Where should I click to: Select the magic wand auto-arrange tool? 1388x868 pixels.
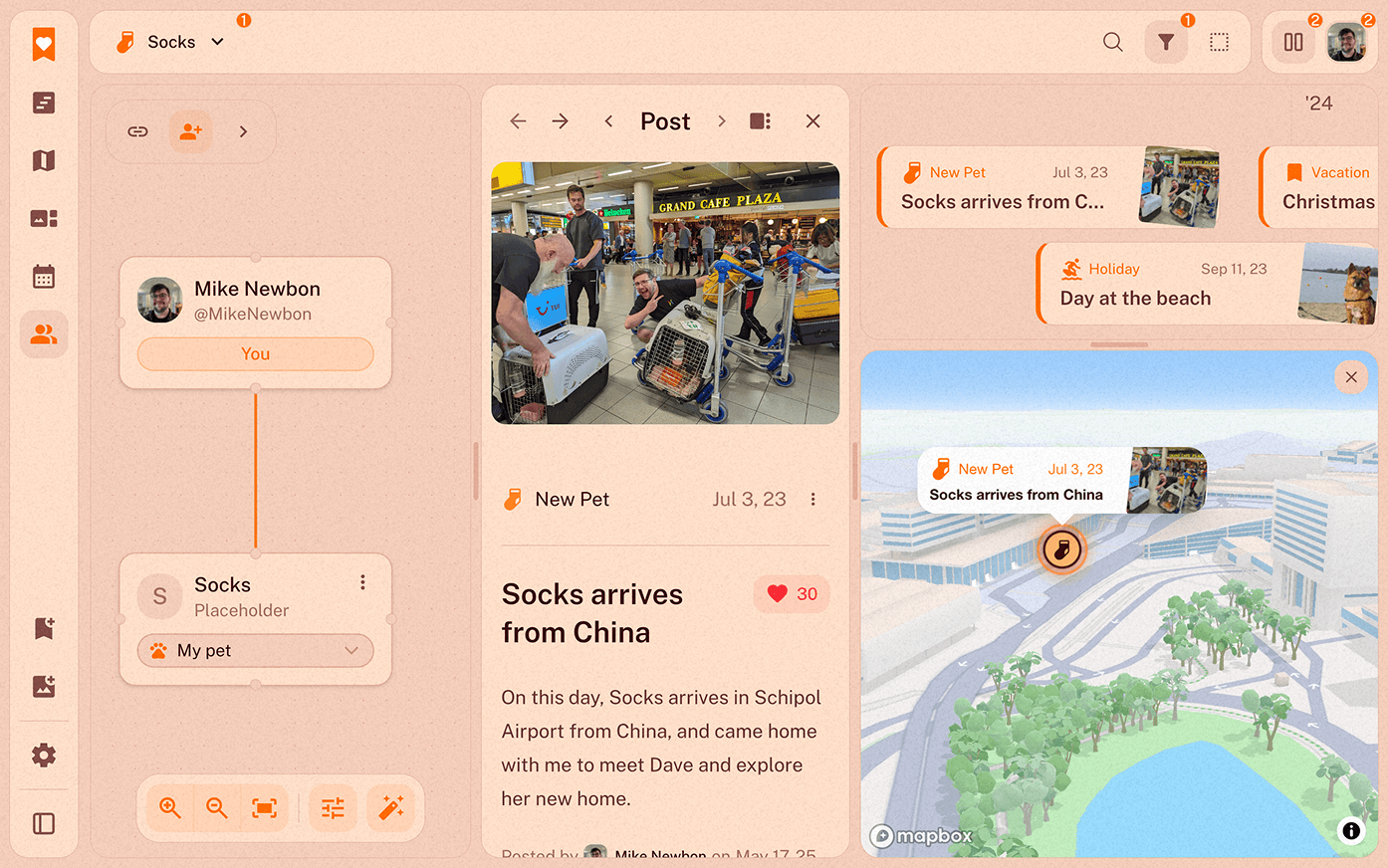coord(392,807)
